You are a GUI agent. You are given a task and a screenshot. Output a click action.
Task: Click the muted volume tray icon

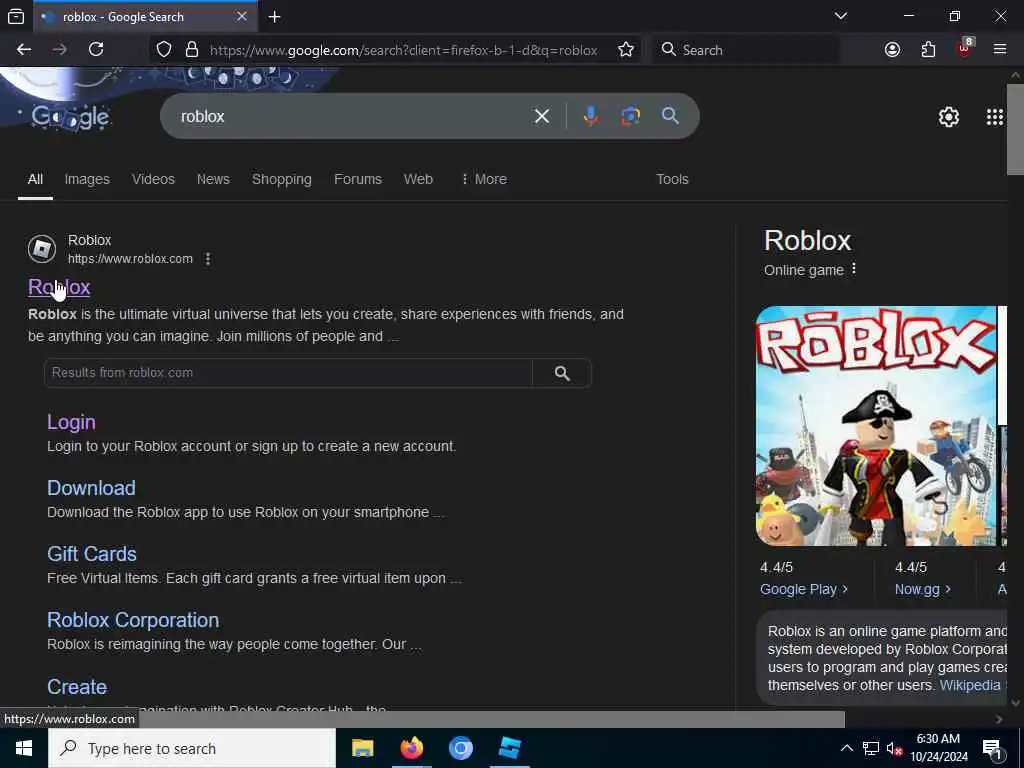click(895, 748)
